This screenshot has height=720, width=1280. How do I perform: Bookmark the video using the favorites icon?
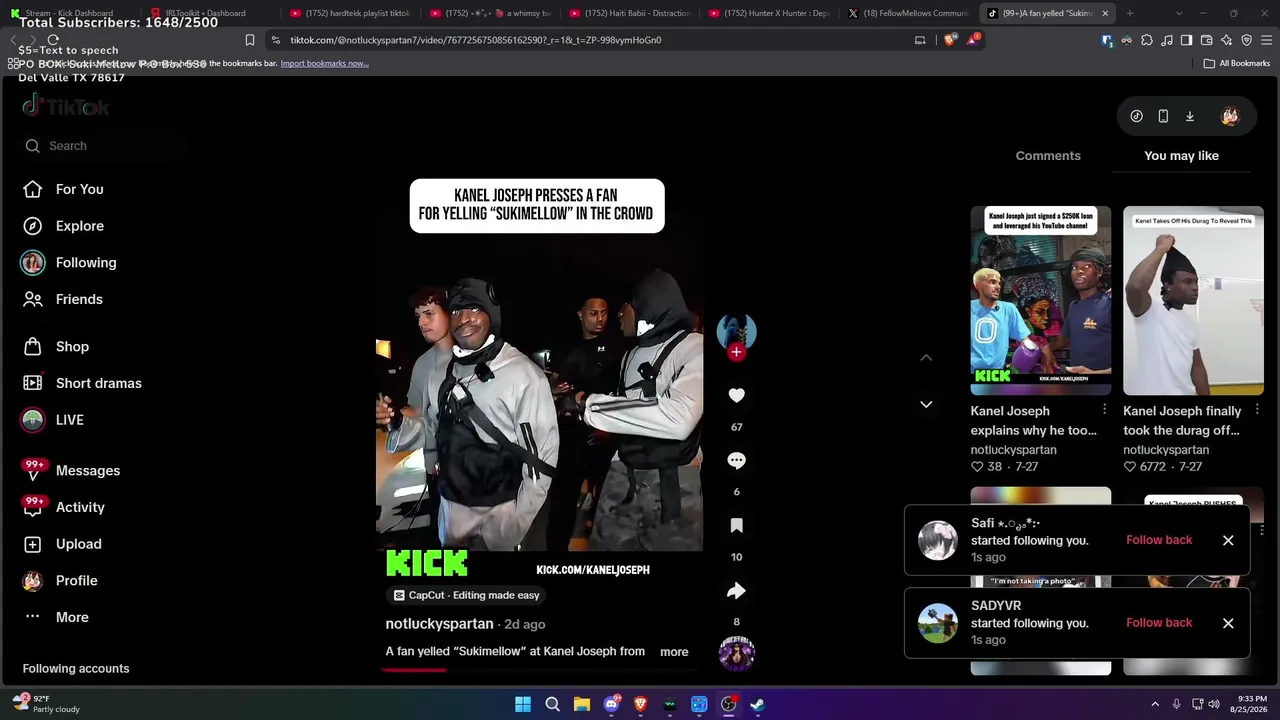click(736, 526)
